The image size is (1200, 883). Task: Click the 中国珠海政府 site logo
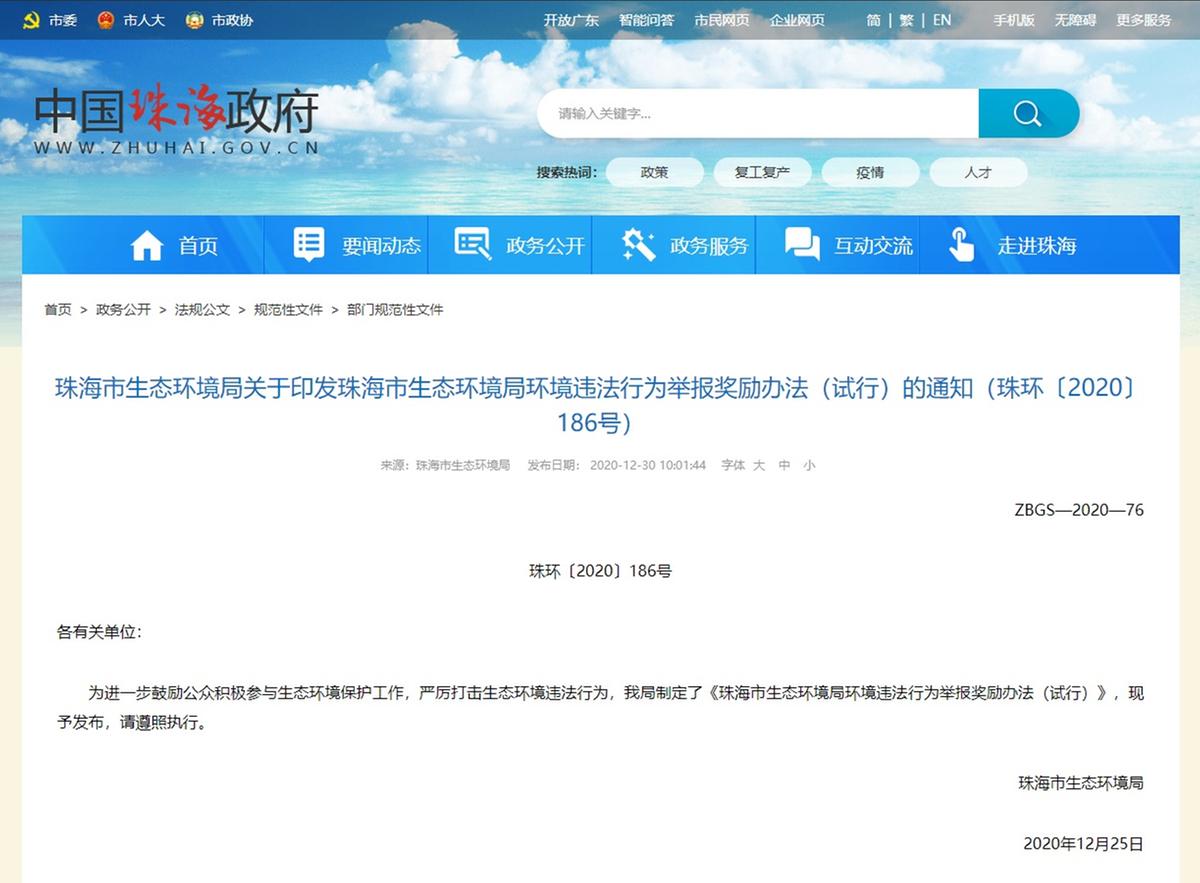(177, 122)
